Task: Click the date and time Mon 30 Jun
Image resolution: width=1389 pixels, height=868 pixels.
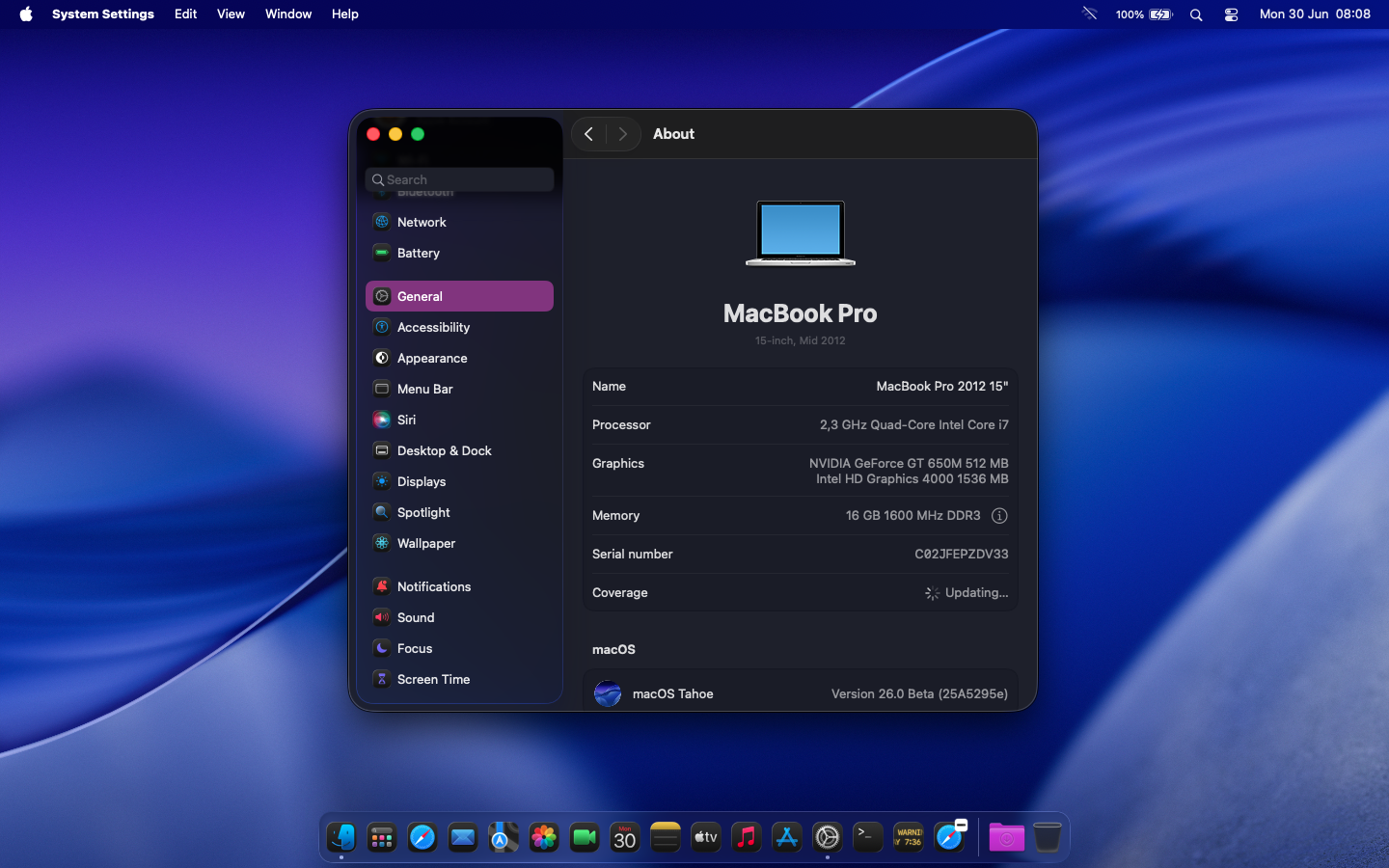Action: pyautogui.click(x=1315, y=14)
